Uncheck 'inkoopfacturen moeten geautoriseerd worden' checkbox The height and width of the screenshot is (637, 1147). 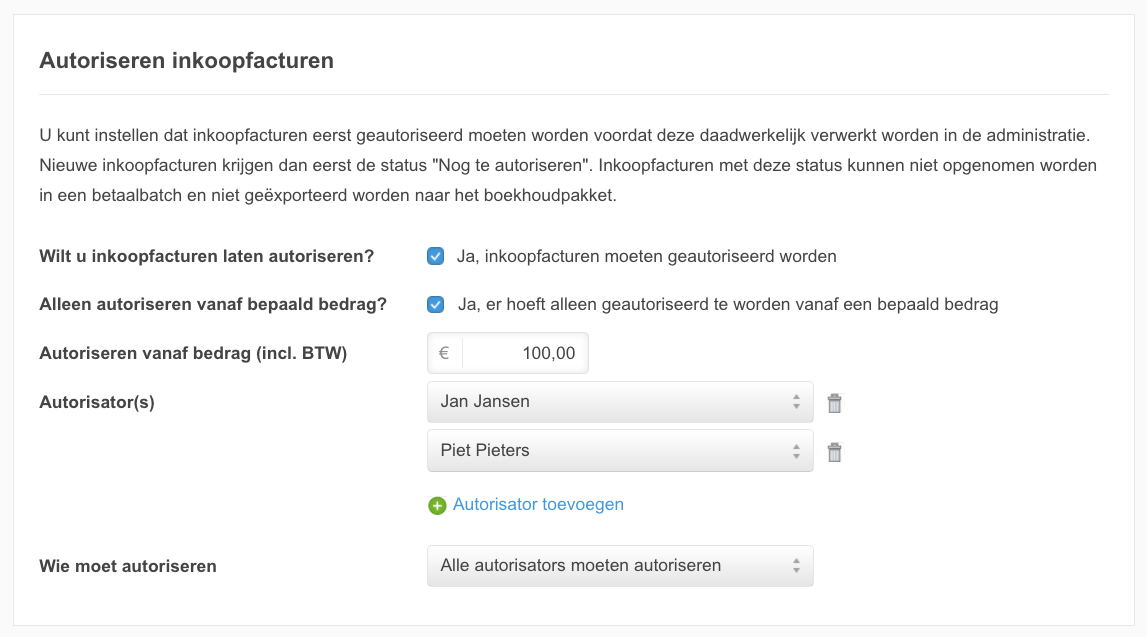[x=436, y=256]
